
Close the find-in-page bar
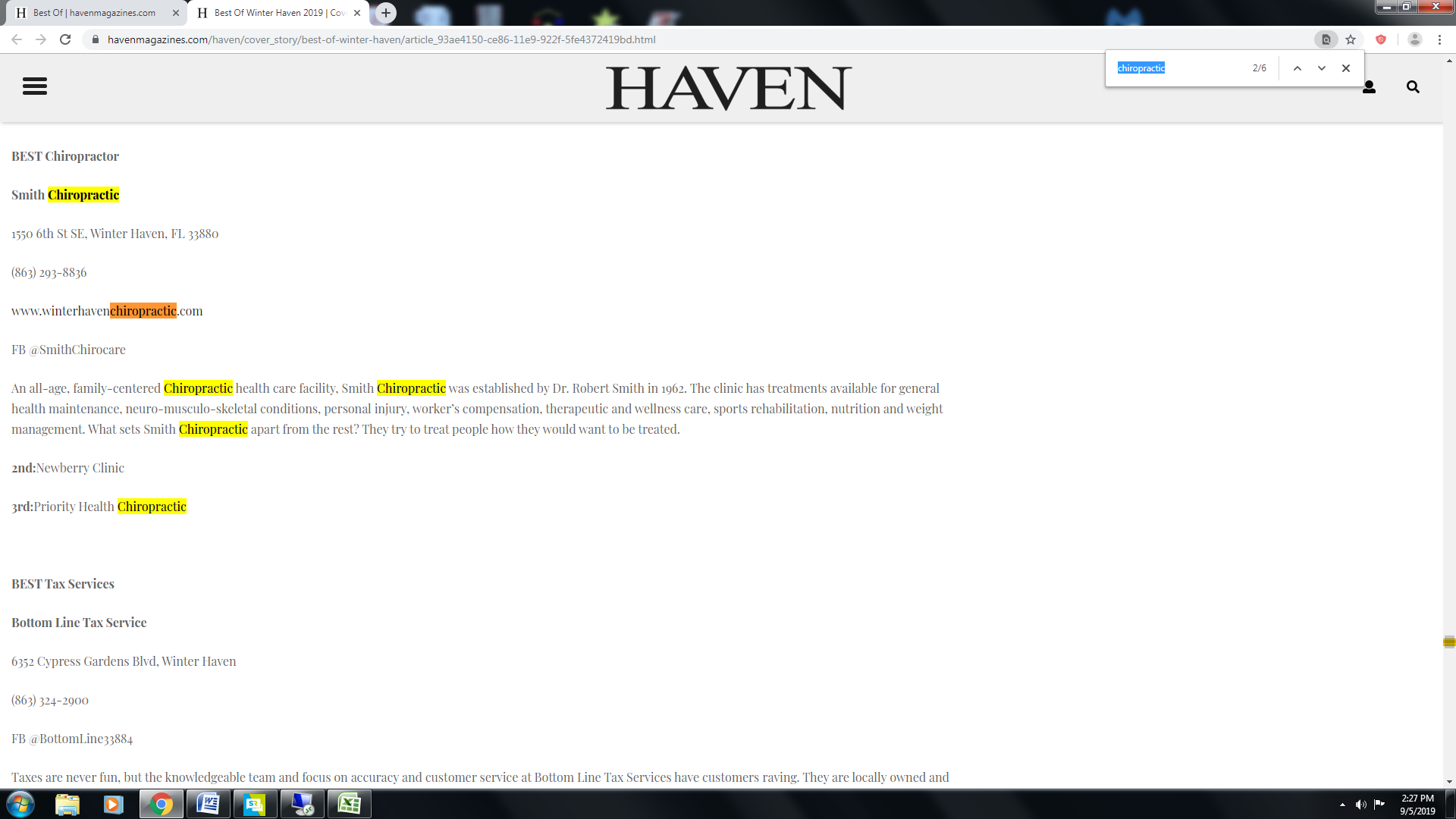pos(1346,68)
